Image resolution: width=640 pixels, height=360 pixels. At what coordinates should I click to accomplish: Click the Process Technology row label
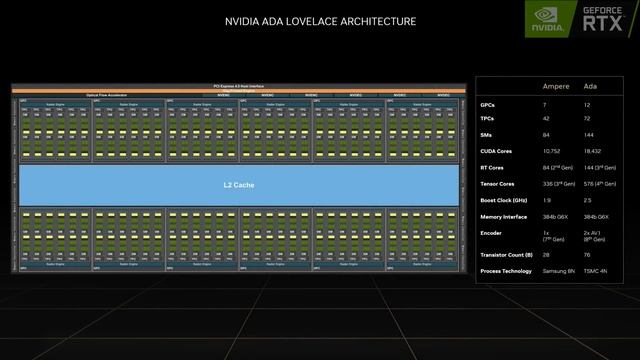click(506, 271)
